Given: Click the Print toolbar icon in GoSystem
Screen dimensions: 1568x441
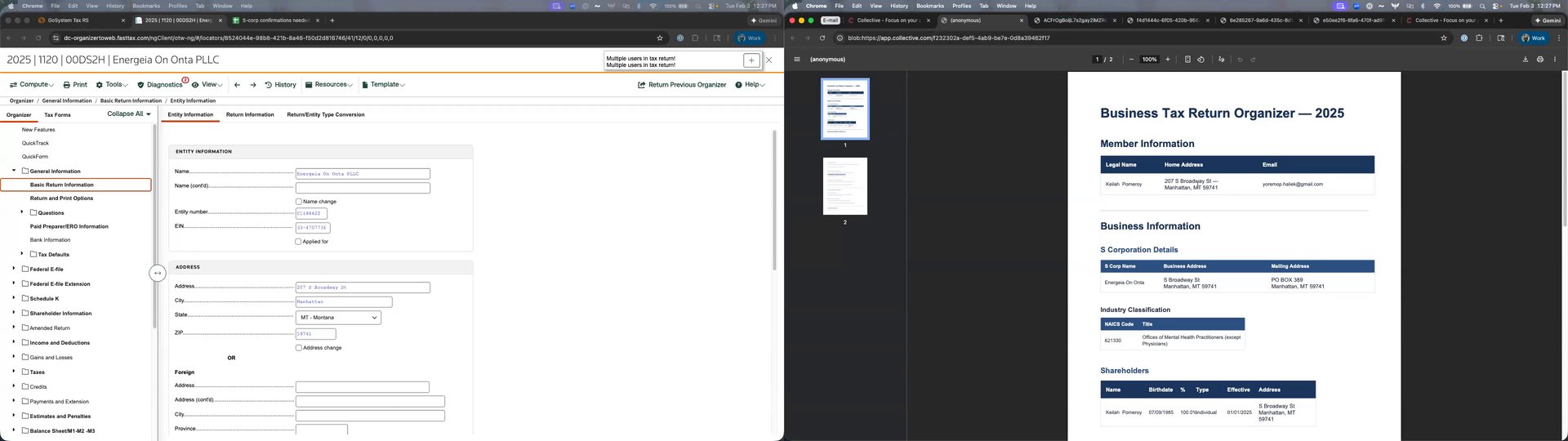Looking at the screenshot, I should [74, 85].
